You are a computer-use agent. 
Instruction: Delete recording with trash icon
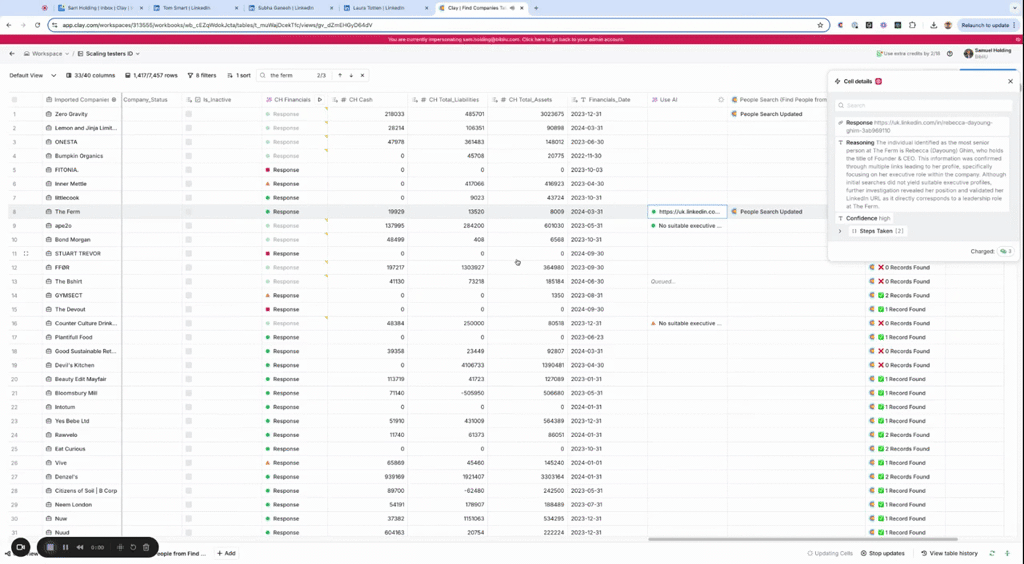(x=146, y=547)
